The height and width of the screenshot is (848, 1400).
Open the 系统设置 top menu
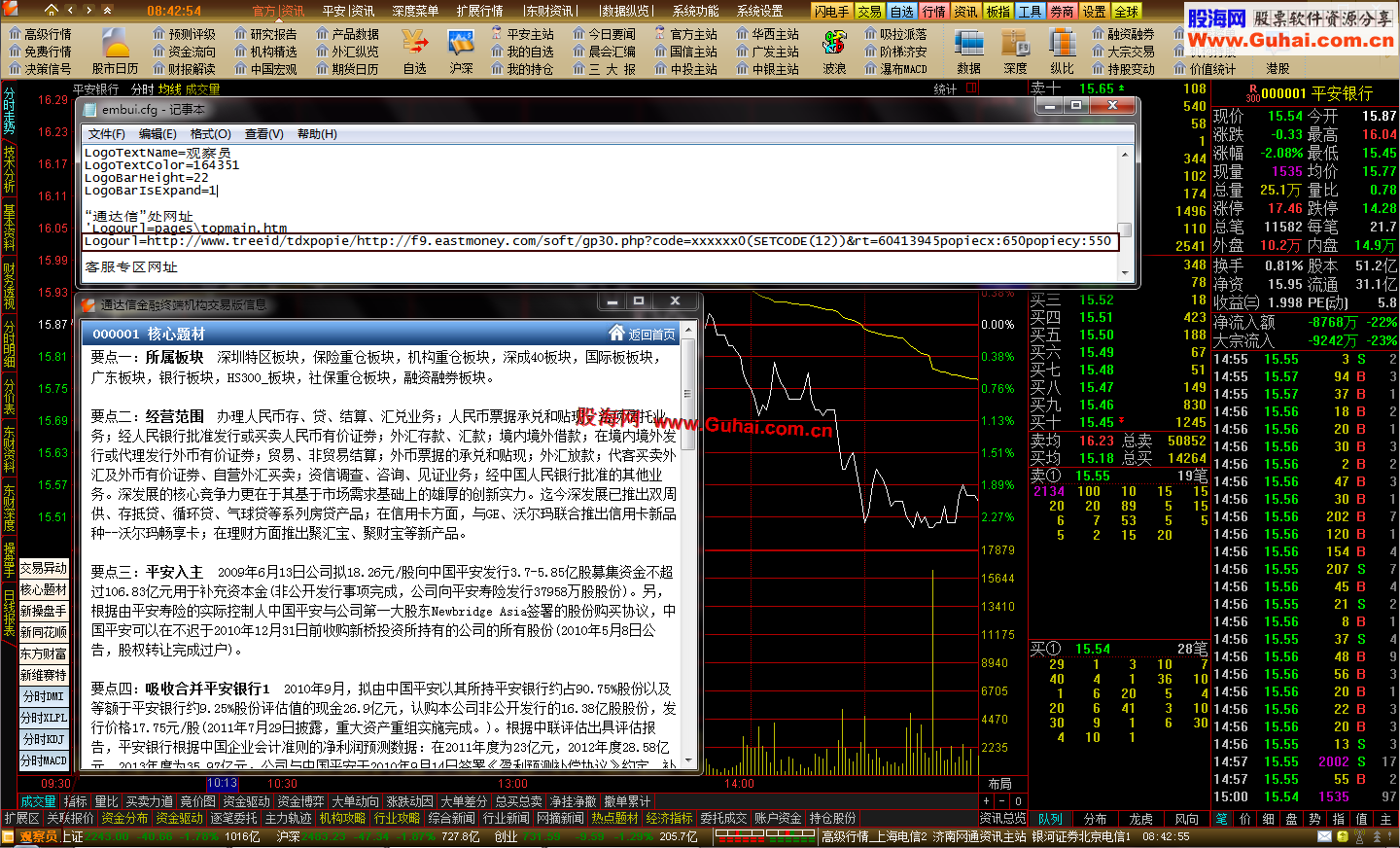point(759,11)
